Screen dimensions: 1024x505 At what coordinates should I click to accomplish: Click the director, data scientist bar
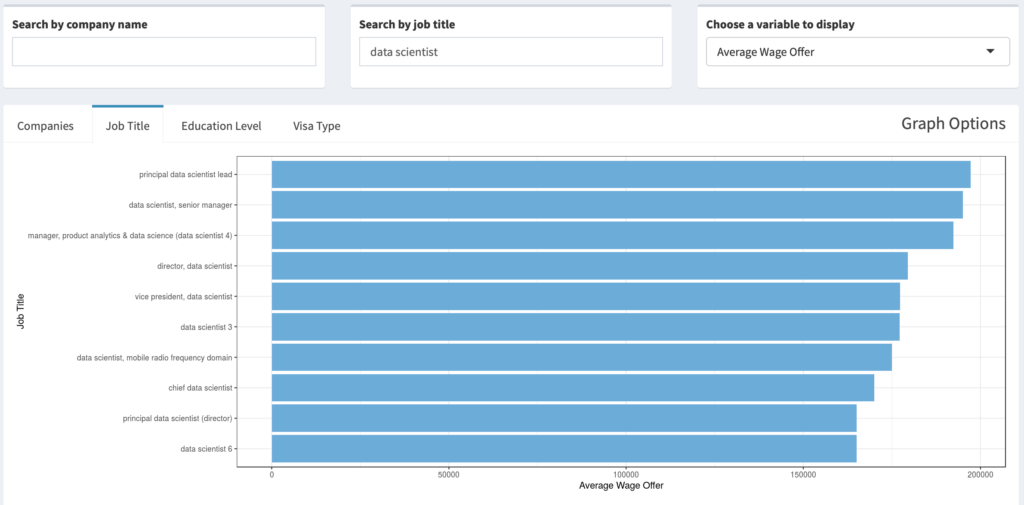click(590, 266)
